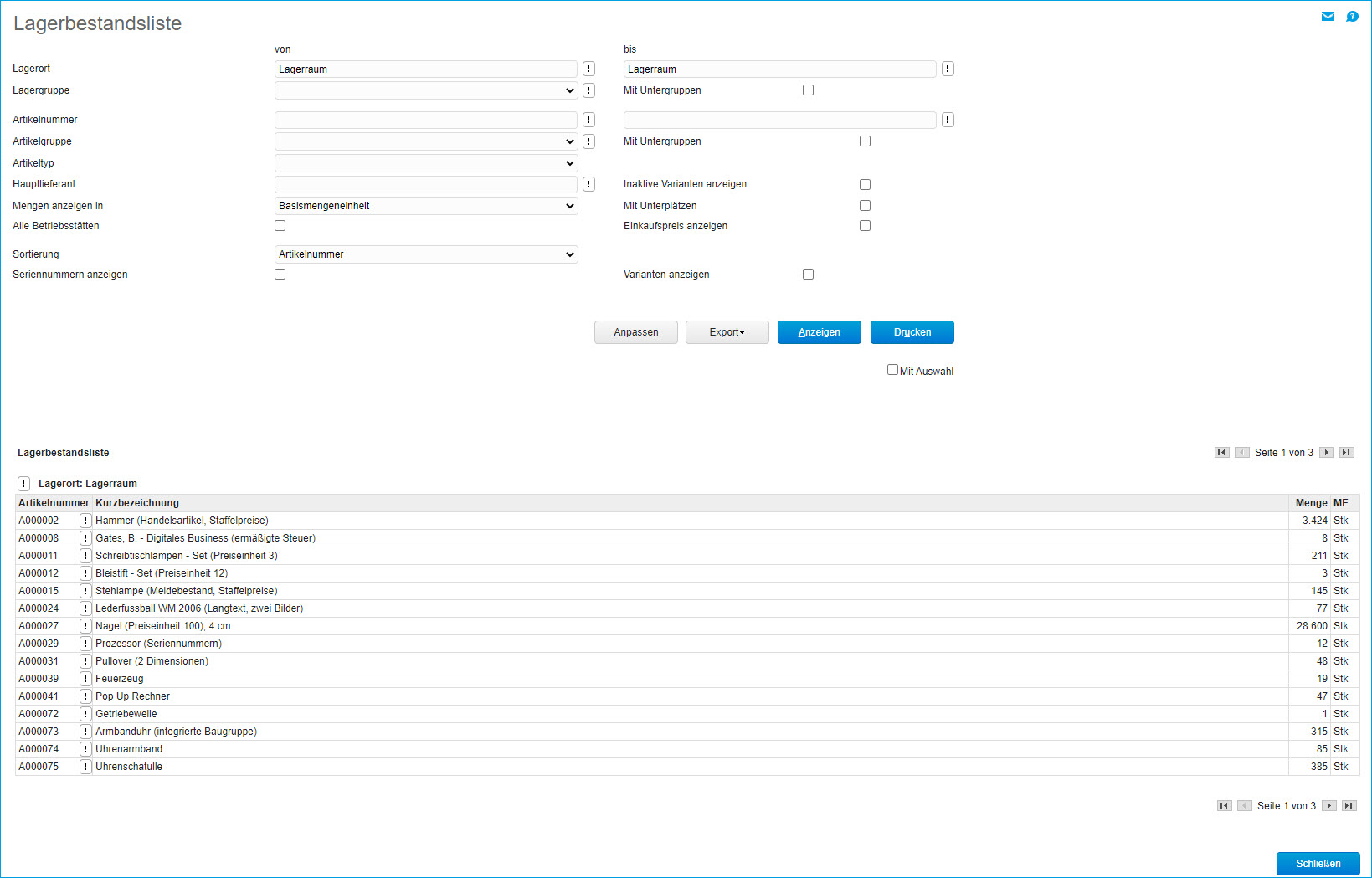Tick the Einkaufspreis anzeigen checkbox
This screenshot has width=1372, height=878.
(x=865, y=226)
